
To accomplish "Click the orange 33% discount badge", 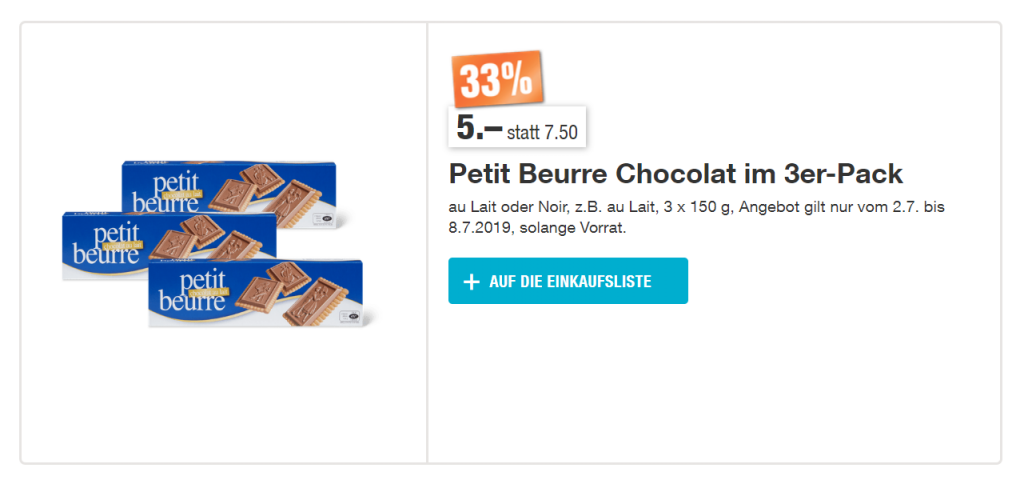I will tap(497, 79).
